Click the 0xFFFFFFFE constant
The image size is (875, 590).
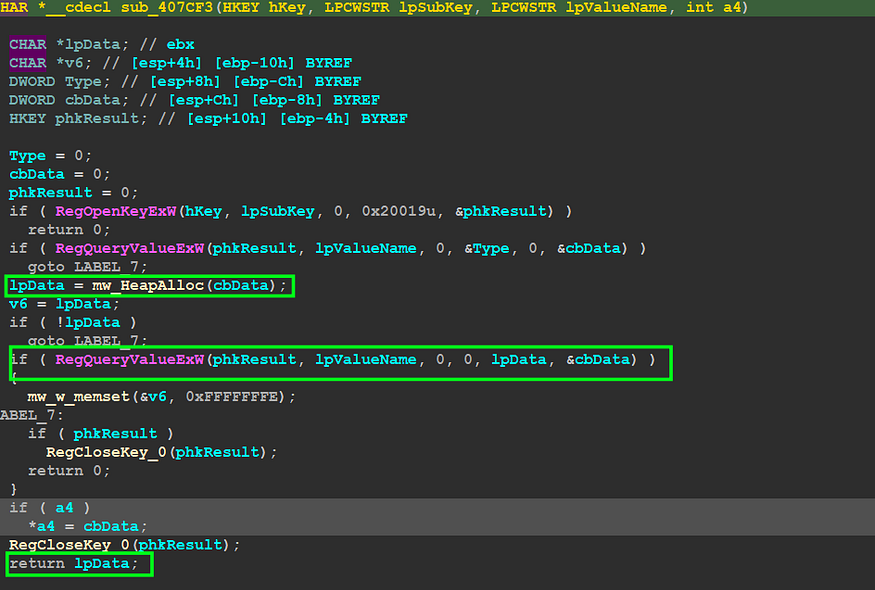tap(232, 396)
